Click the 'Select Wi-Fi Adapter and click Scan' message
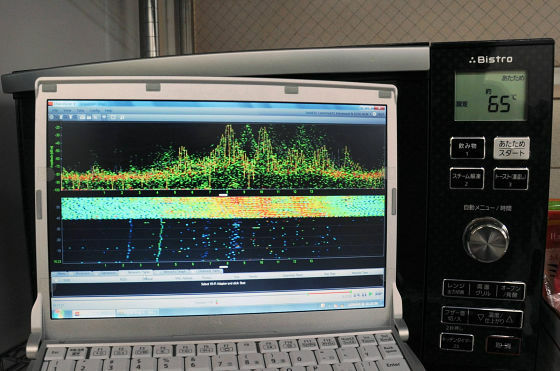The image size is (560, 371). click(x=223, y=284)
